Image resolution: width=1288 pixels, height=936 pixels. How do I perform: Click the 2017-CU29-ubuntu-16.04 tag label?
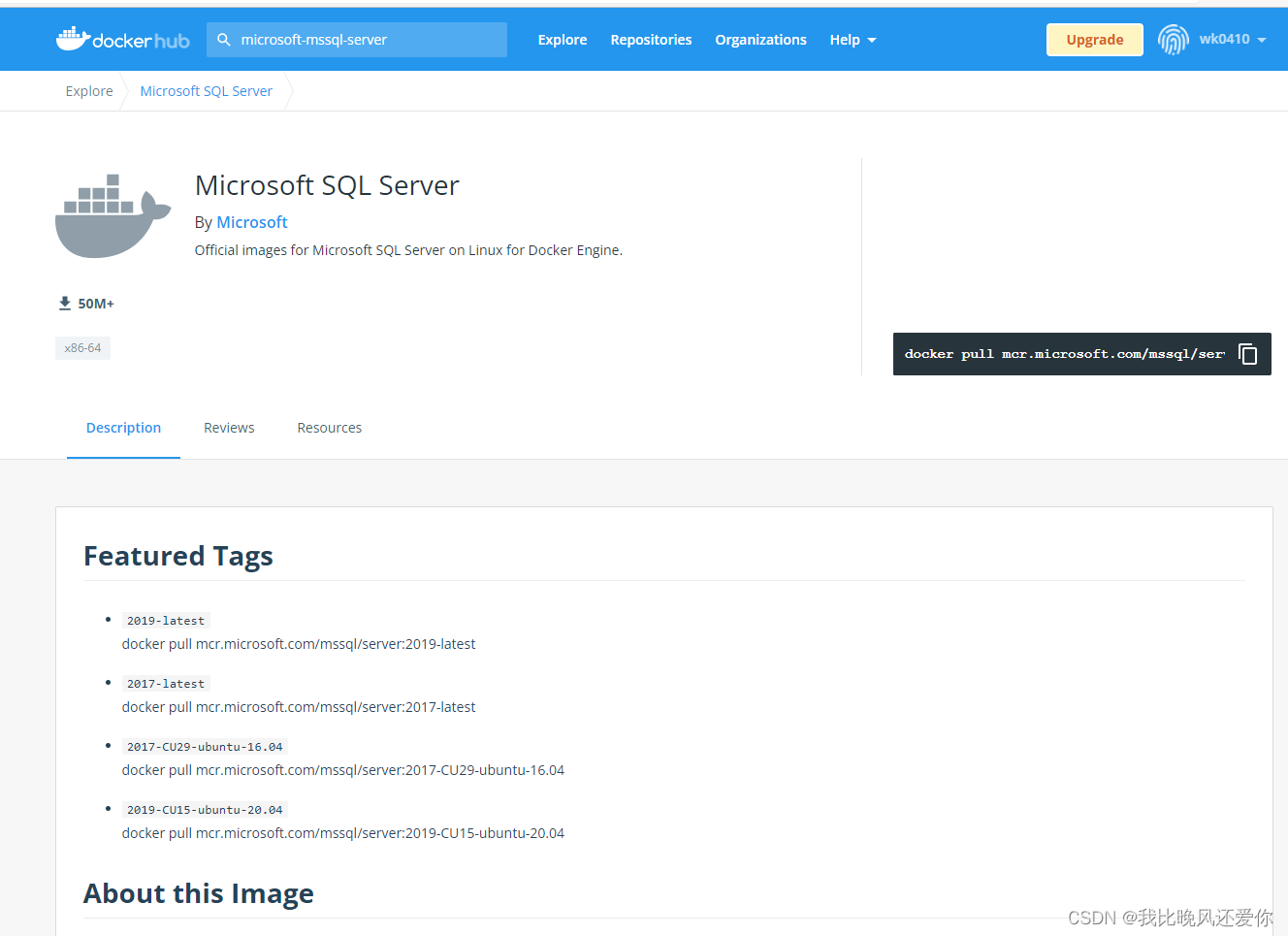205,747
